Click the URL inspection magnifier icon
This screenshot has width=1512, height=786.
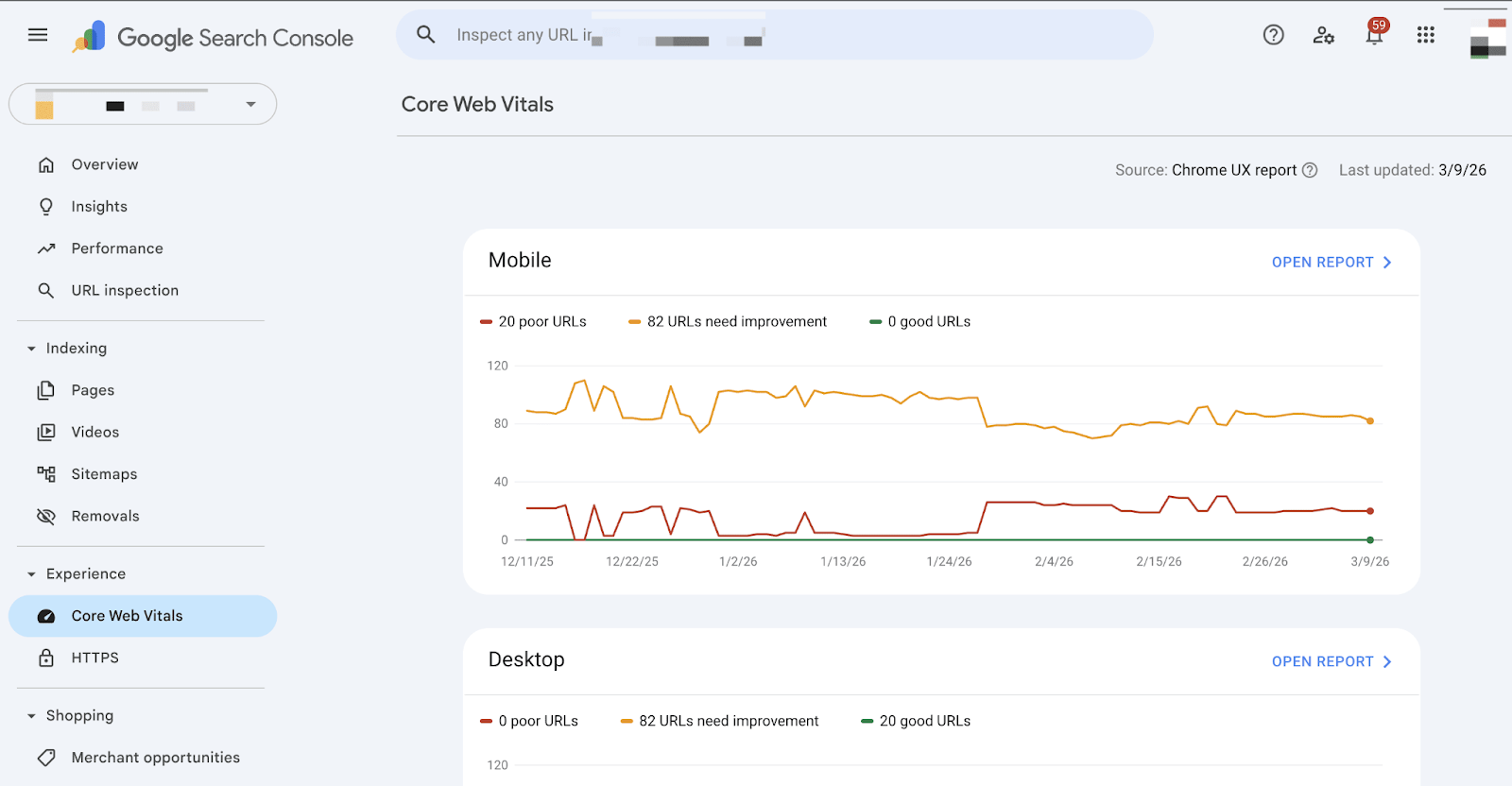pyautogui.click(x=46, y=291)
